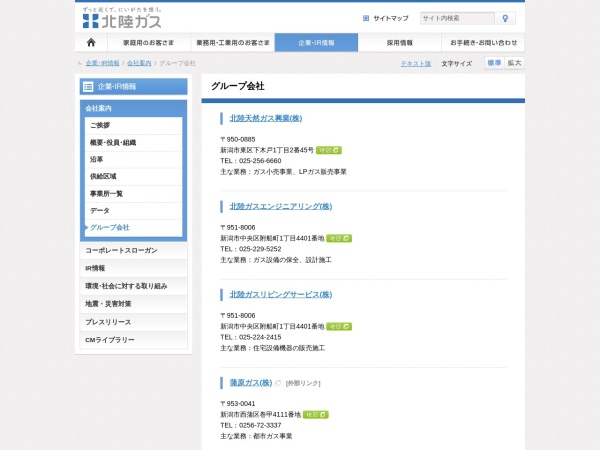Screen dimensions: 600x450
Task: Select 企業・IR情報 navigation tab
Action: click(316, 42)
